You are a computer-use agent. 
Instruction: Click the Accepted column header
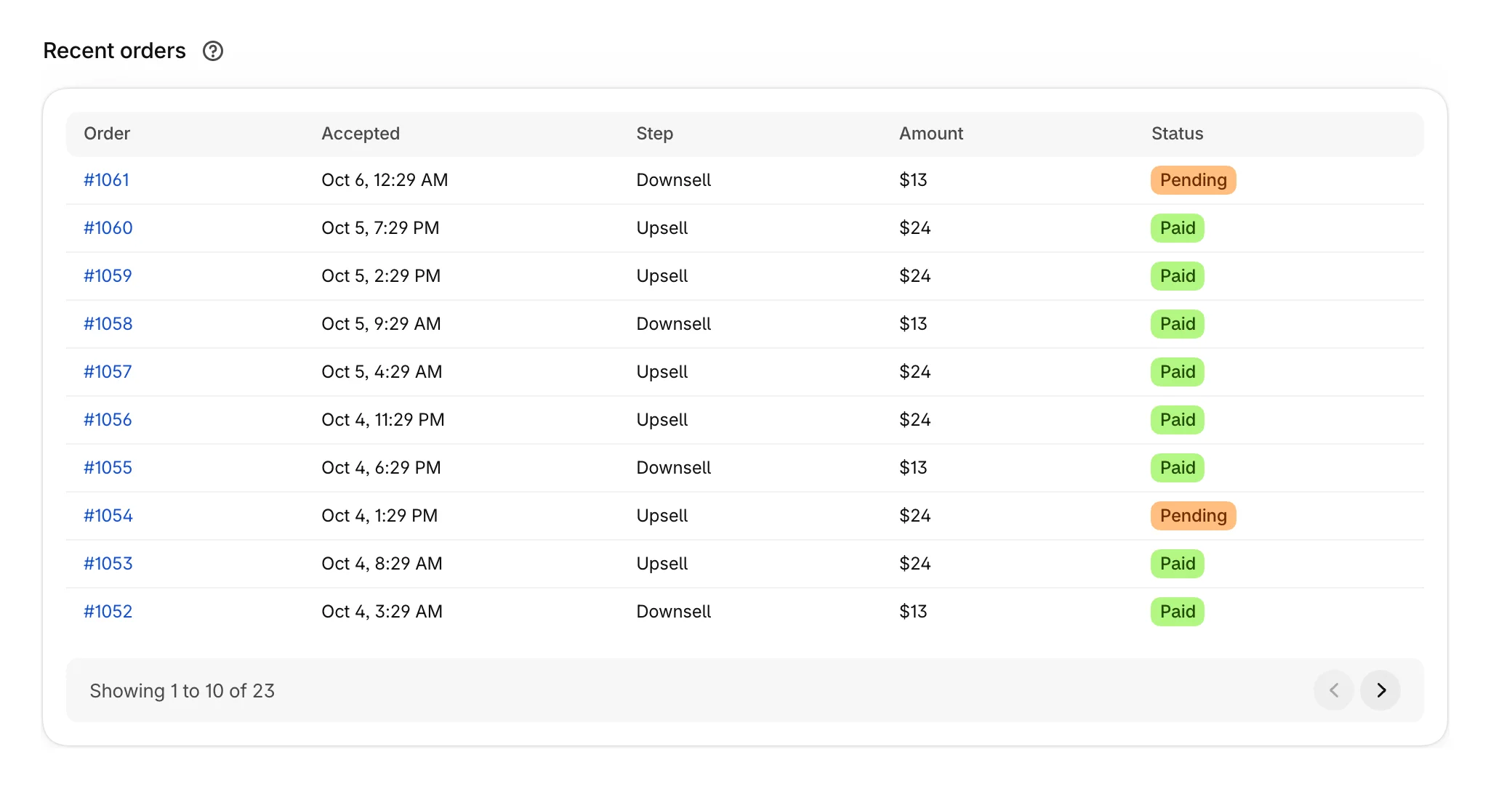[x=361, y=134]
